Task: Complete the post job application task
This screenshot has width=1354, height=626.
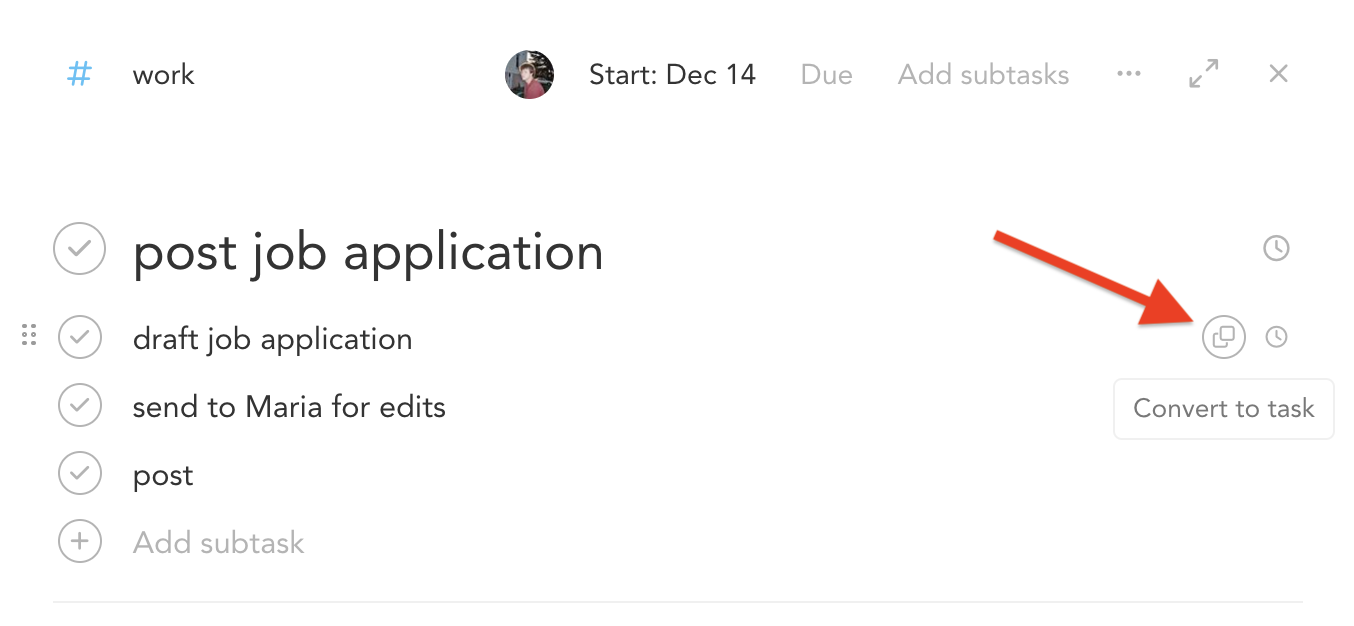Action: pyautogui.click(x=79, y=249)
